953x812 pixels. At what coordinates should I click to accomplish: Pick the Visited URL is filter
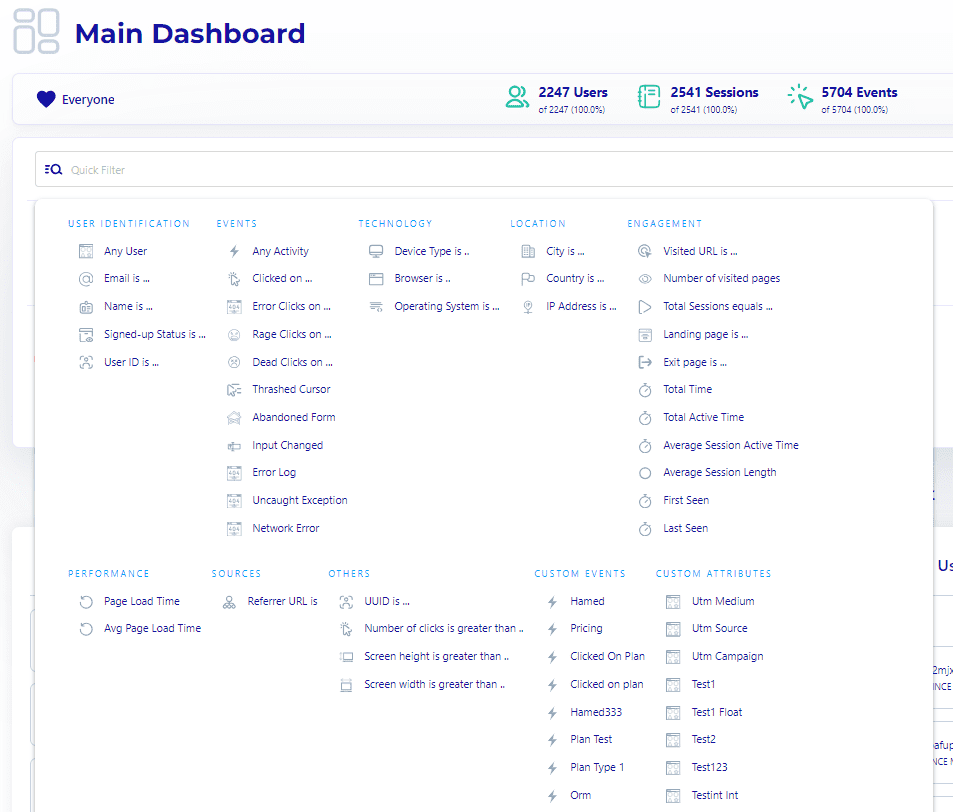(700, 251)
